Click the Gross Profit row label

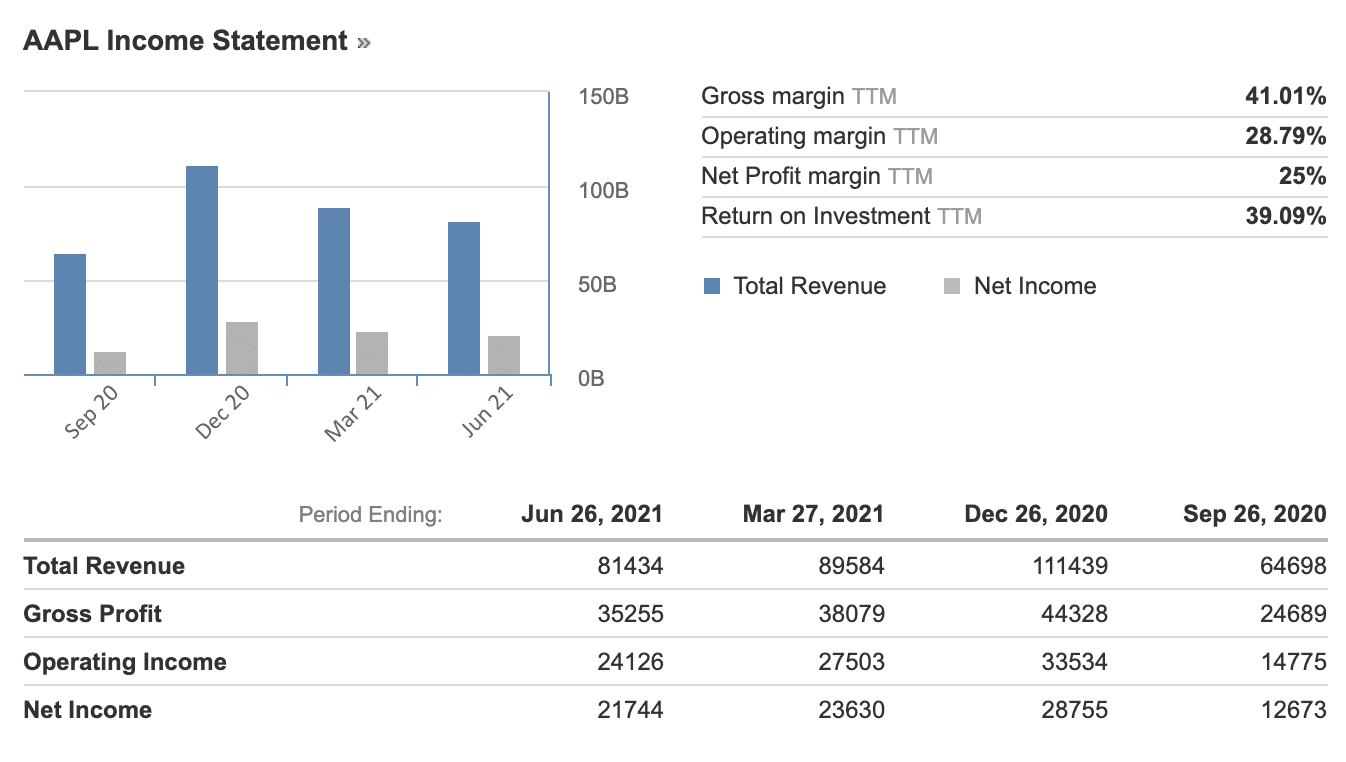point(93,614)
